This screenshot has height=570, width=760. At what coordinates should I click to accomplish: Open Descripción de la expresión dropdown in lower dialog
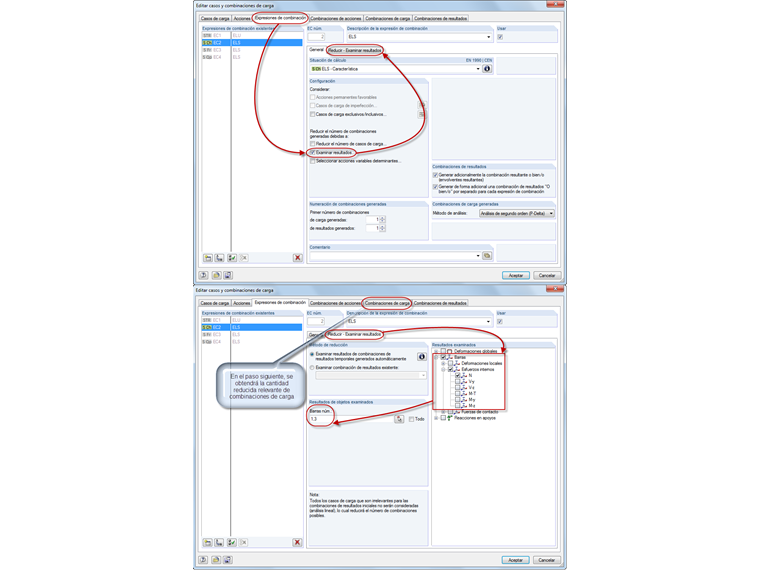(488, 321)
